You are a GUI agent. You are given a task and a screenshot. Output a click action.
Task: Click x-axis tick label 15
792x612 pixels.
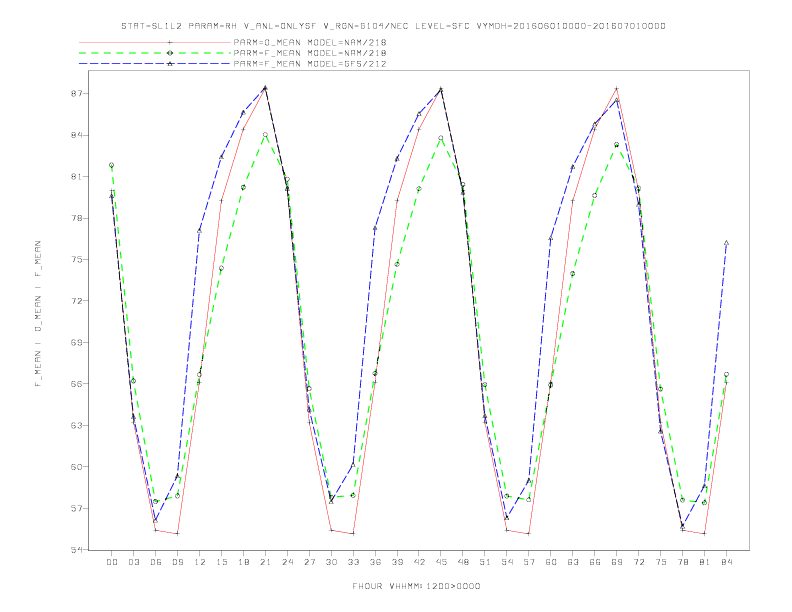(221, 562)
